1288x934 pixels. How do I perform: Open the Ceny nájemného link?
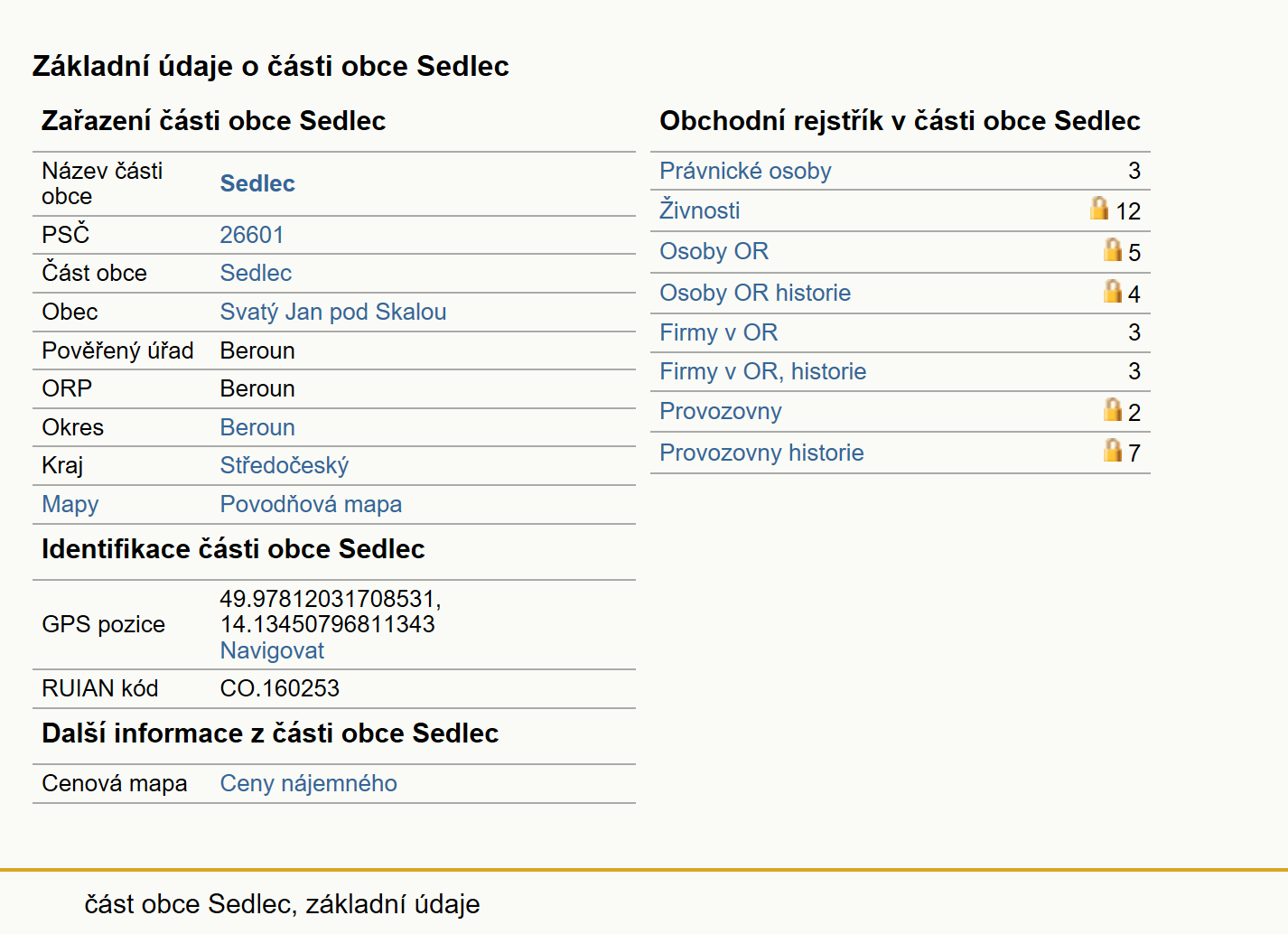pyautogui.click(x=309, y=783)
